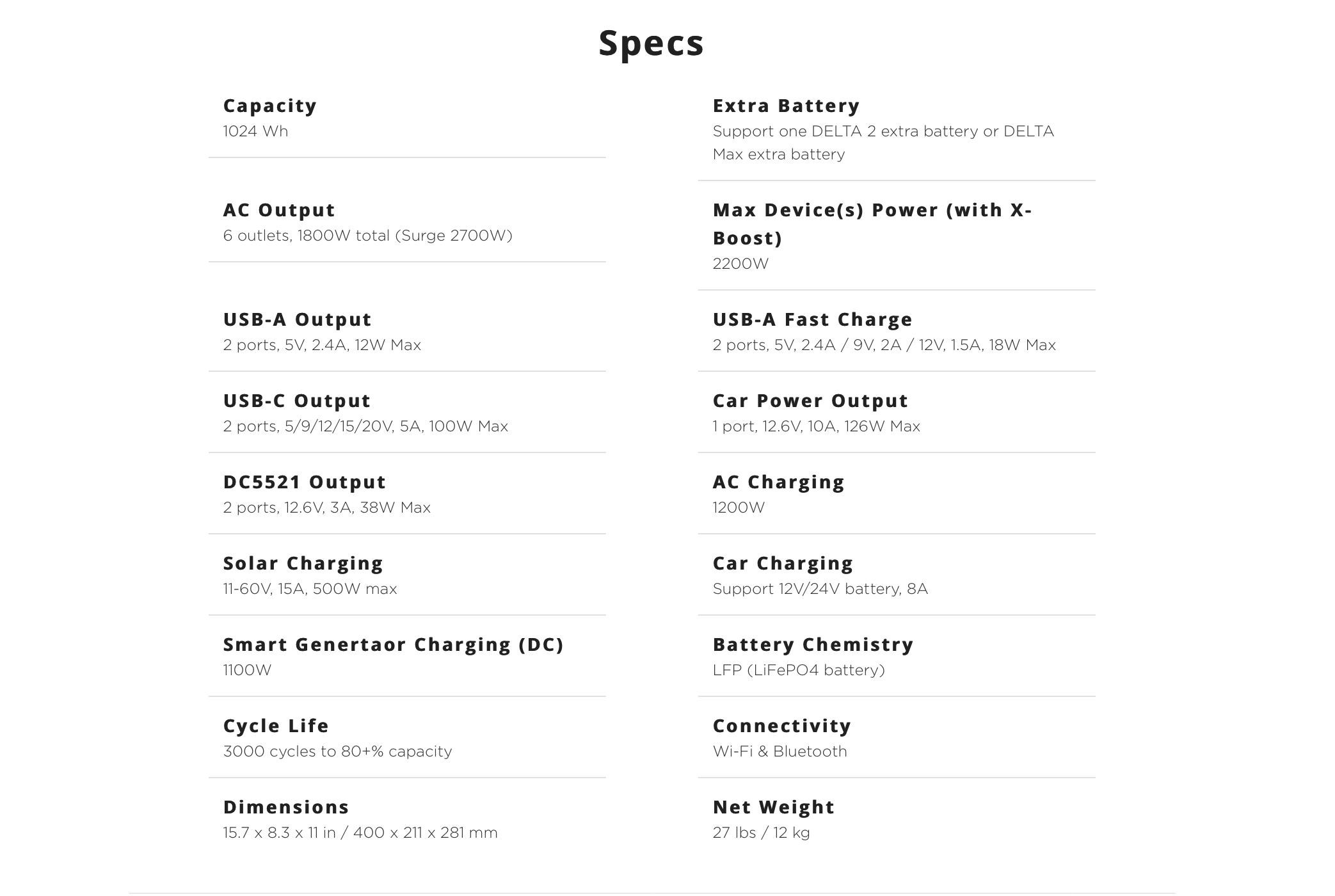Viewport: 1335px width, 896px height.
Task: Click the Net Weight heading
Action: [774, 807]
